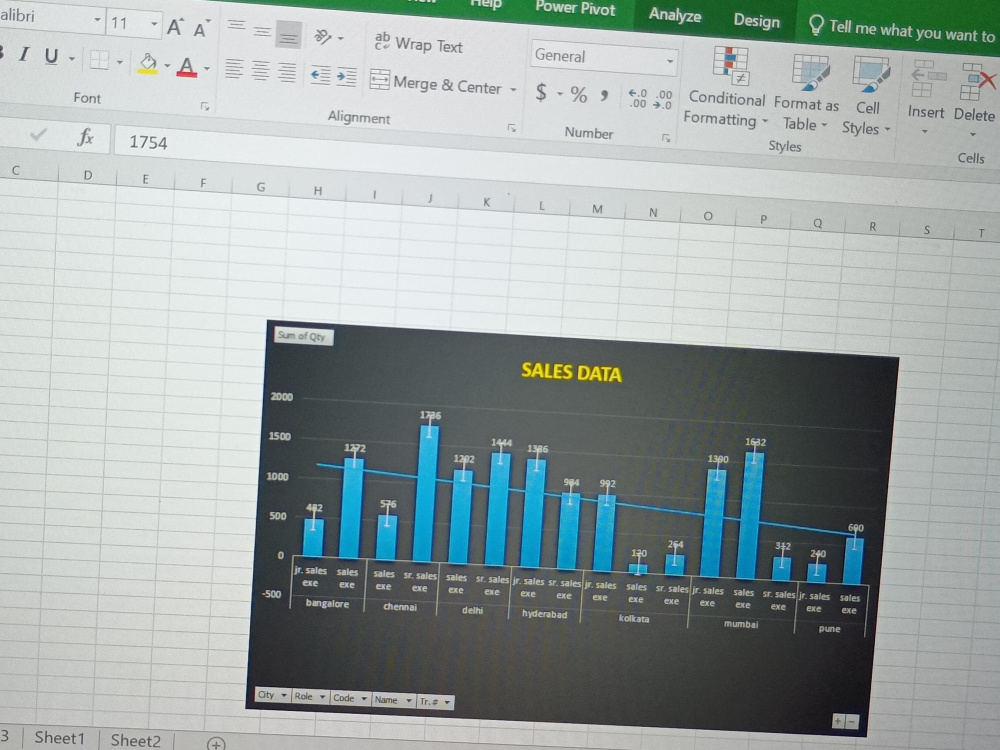
Task: Open Font dialog launcher
Action: [x=205, y=107]
